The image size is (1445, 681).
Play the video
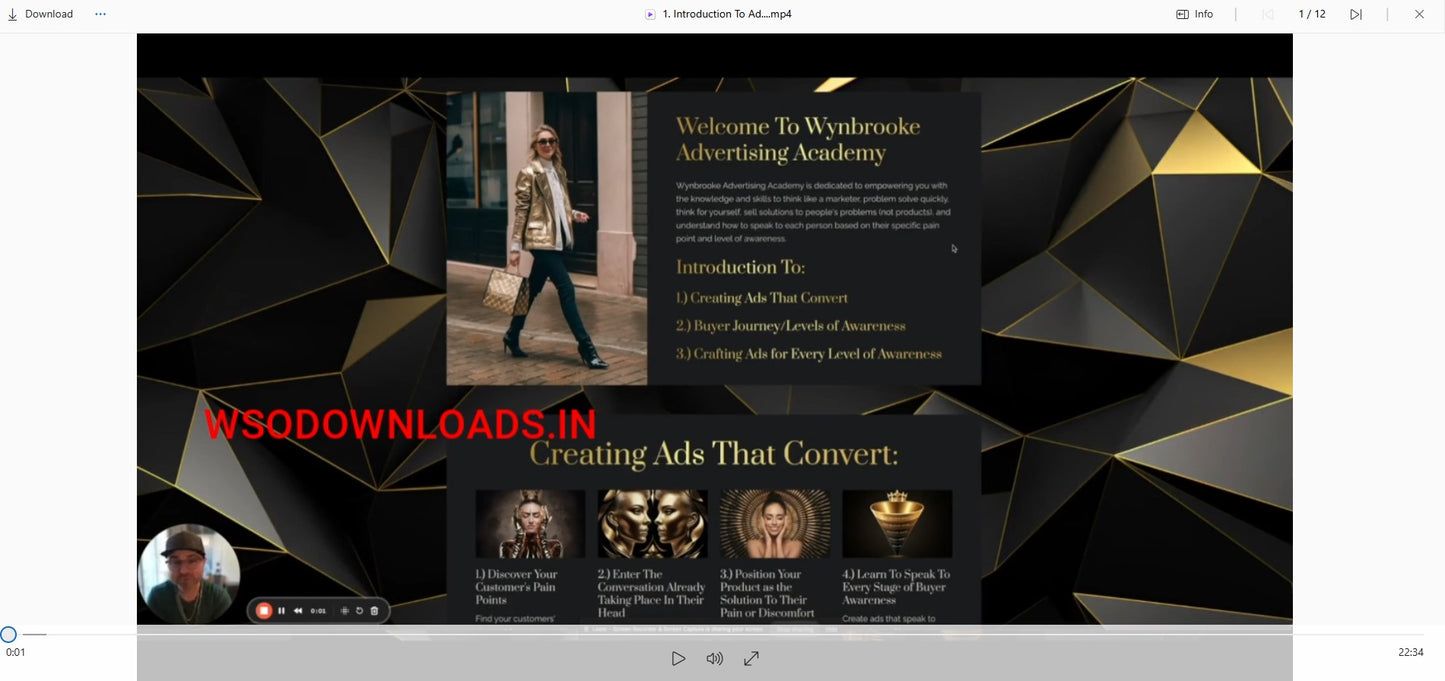click(679, 658)
